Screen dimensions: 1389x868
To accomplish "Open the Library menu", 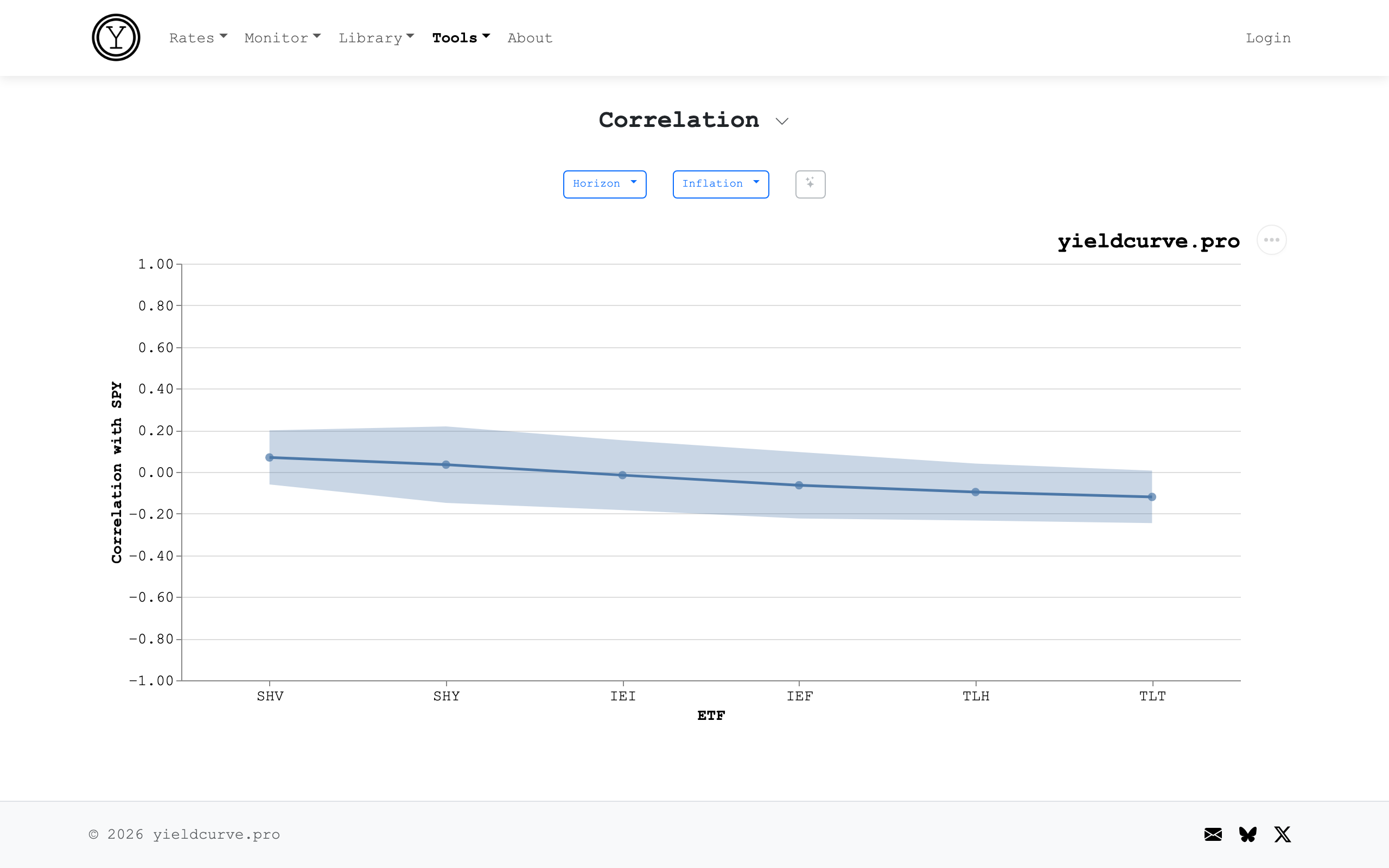I will point(376,38).
